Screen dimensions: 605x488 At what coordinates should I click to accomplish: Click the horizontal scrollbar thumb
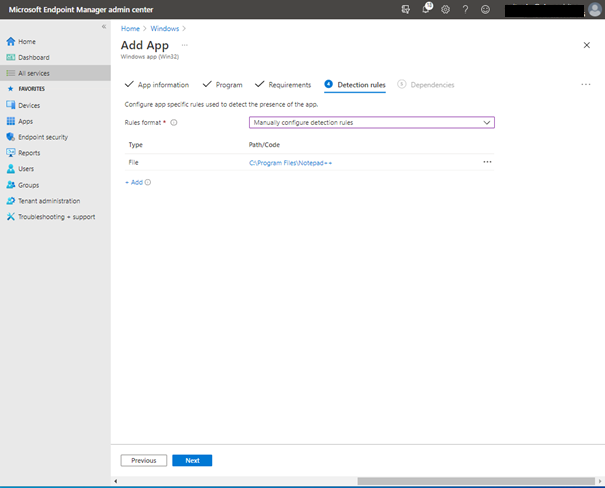coord(476,481)
